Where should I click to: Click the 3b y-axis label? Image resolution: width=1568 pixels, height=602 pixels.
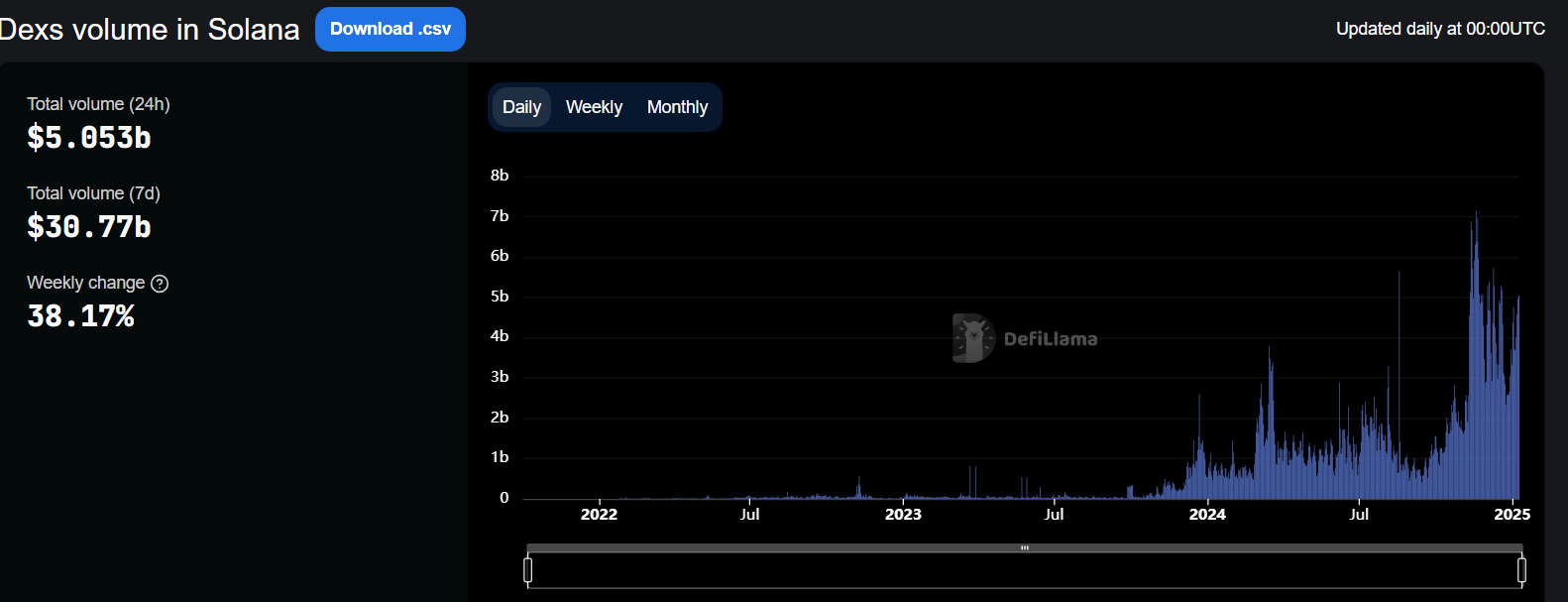500,377
